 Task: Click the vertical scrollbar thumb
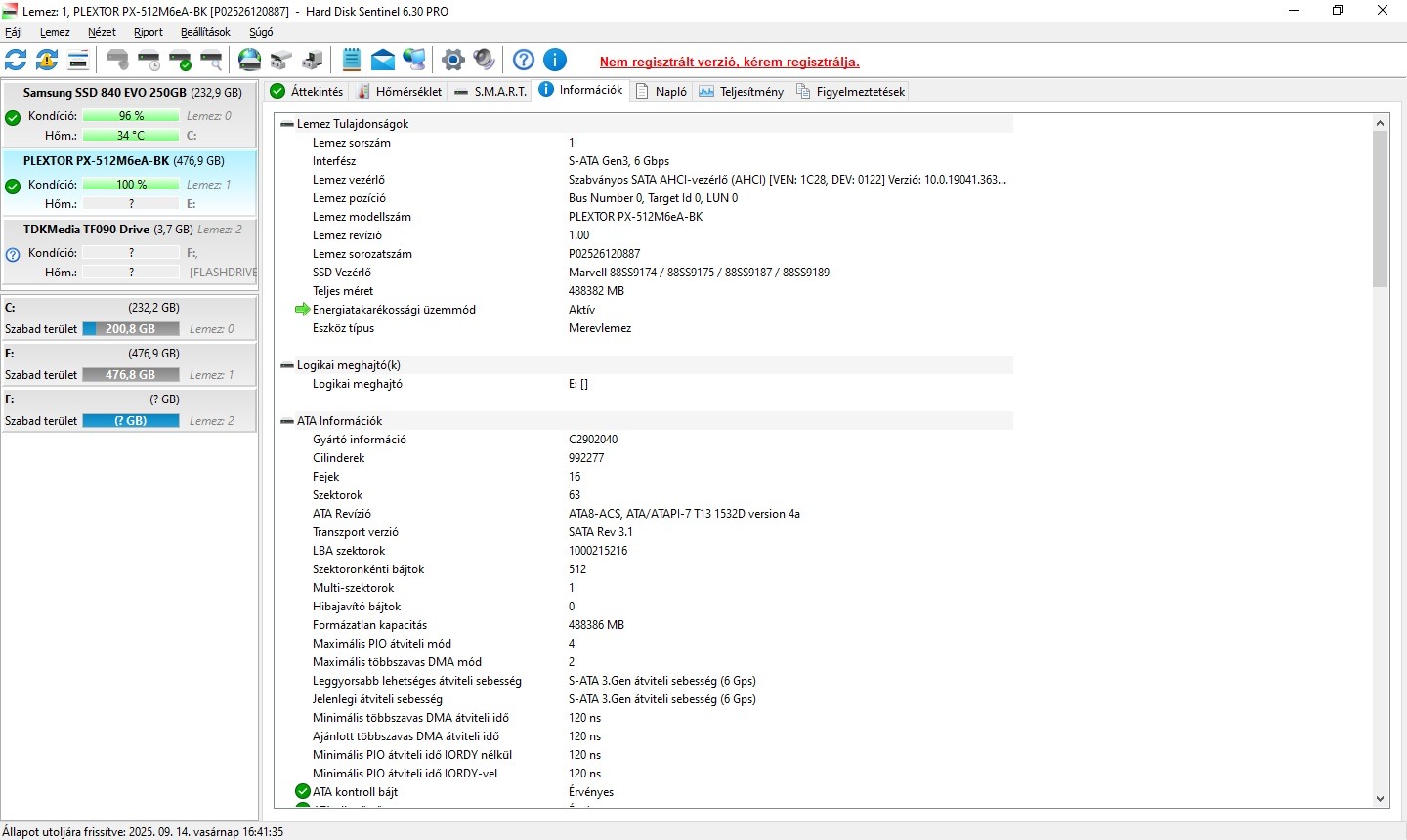(1380, 209)
